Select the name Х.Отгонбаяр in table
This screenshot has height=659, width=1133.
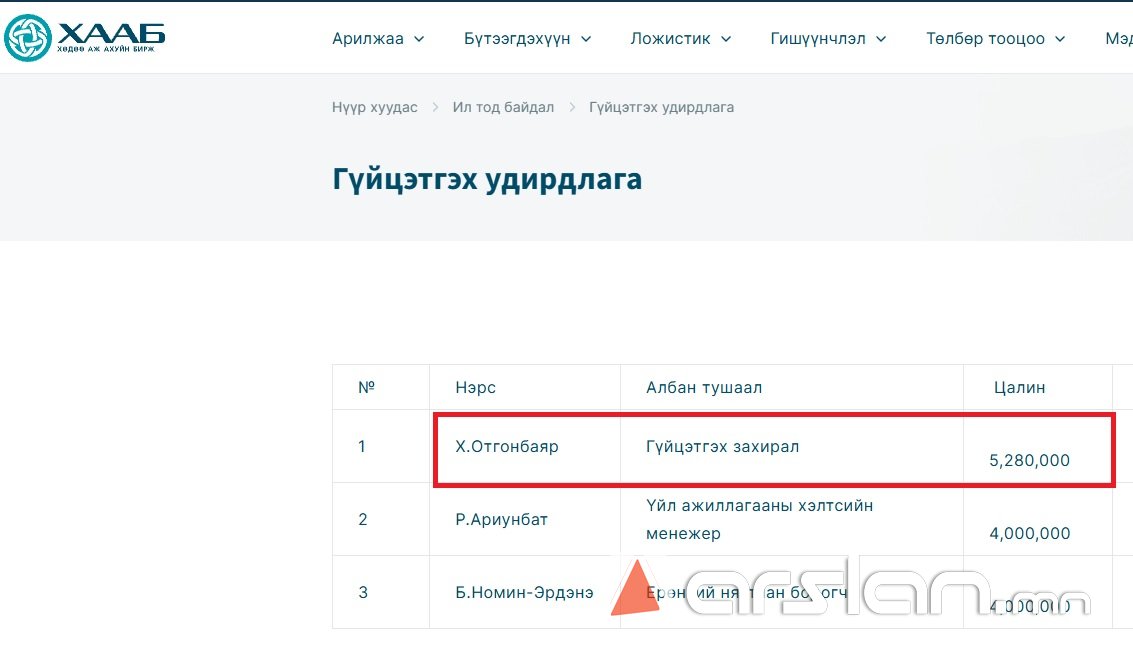tap(507, 446)
